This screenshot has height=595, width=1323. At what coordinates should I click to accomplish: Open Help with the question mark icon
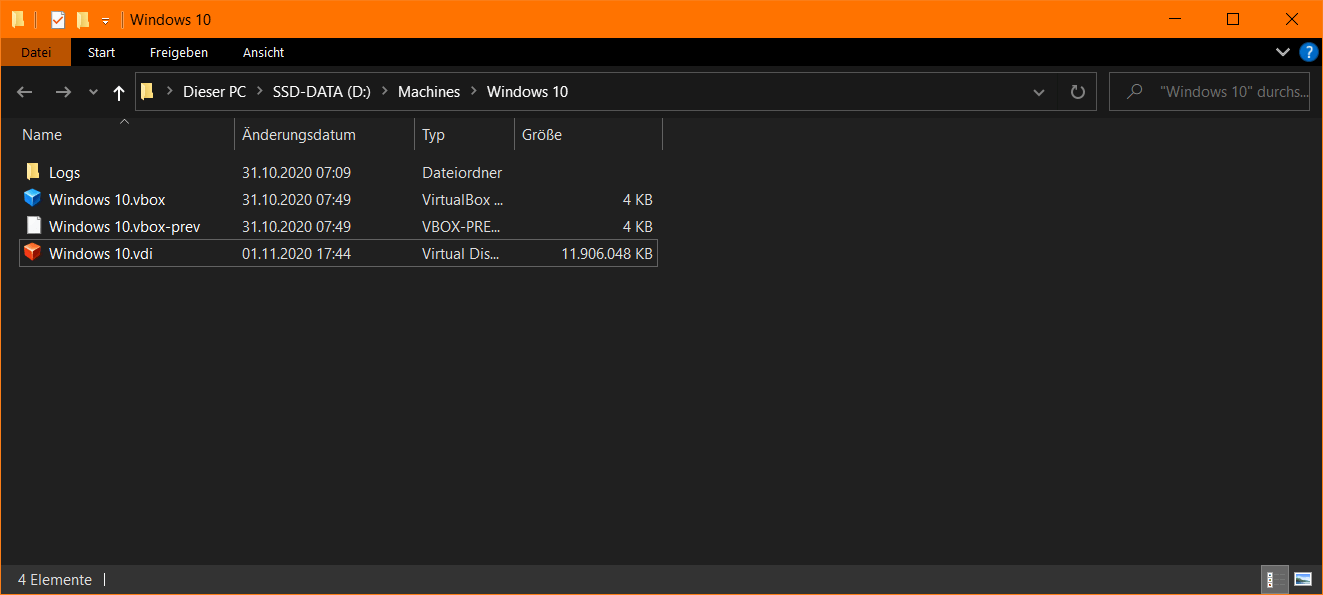[x=1308, y=52]
